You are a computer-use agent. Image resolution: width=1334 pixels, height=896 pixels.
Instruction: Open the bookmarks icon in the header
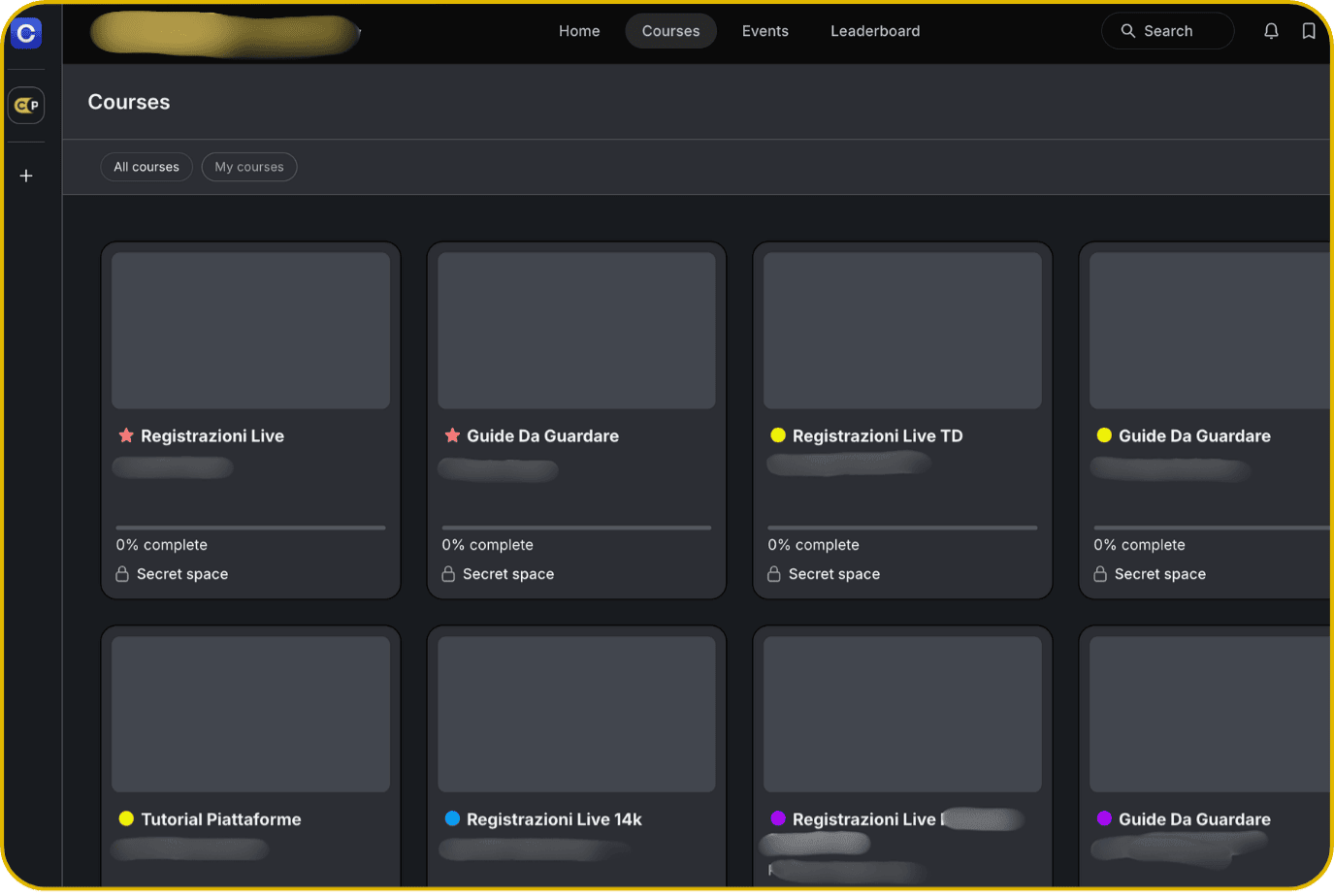tap(1309, 31)
